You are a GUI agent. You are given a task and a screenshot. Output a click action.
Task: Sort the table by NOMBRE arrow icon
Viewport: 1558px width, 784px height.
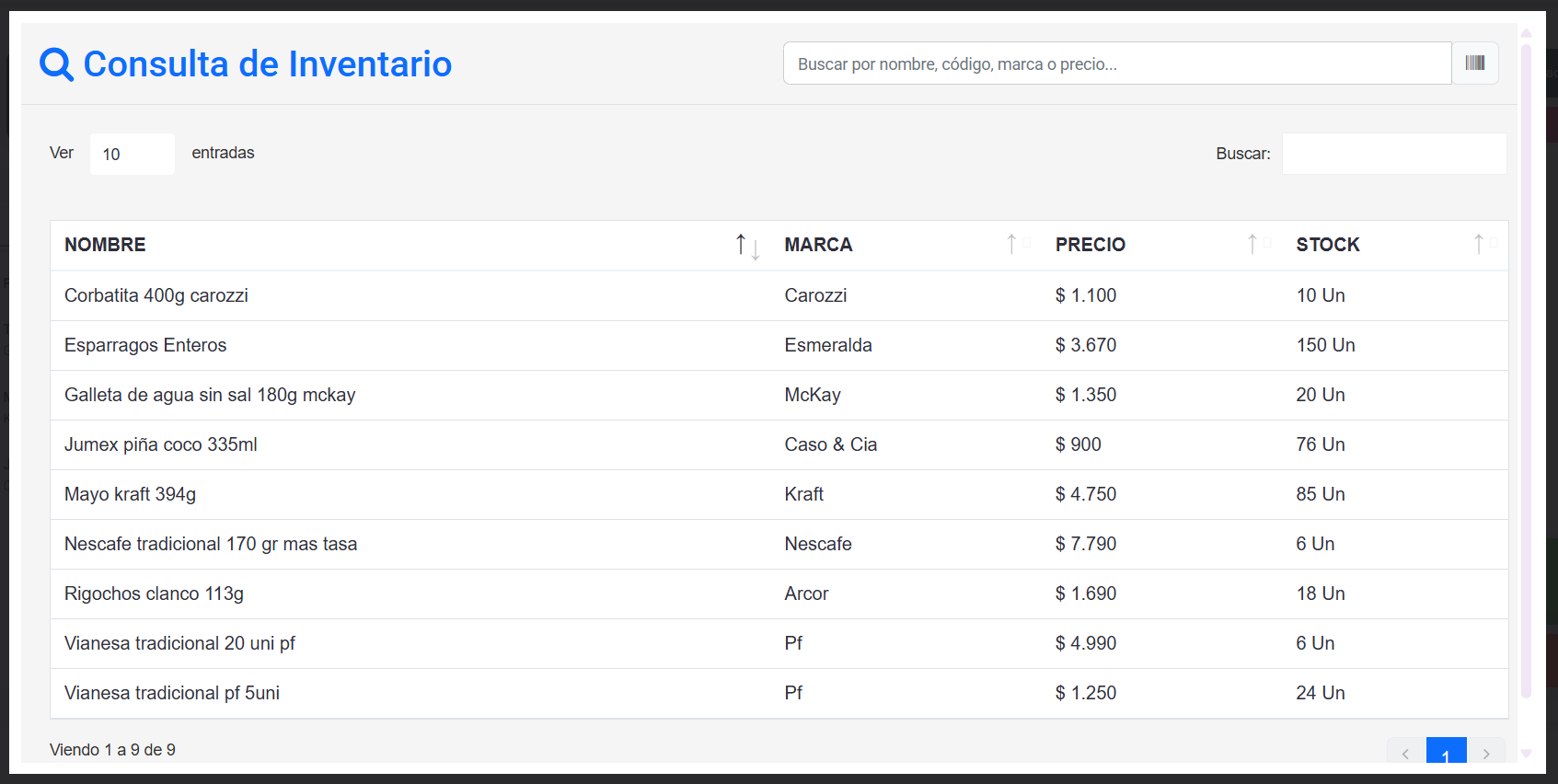pyautogui.click(x=746, y=245)
